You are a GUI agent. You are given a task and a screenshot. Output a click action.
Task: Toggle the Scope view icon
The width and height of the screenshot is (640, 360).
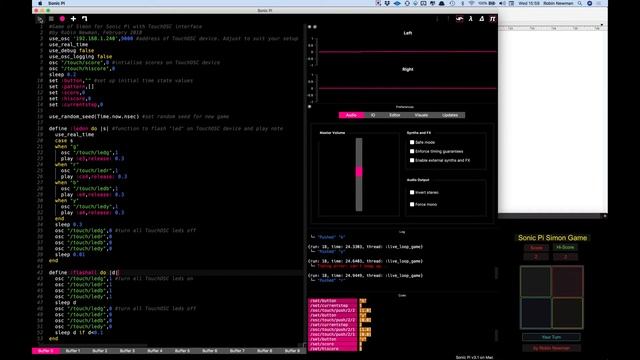[460, 19]
